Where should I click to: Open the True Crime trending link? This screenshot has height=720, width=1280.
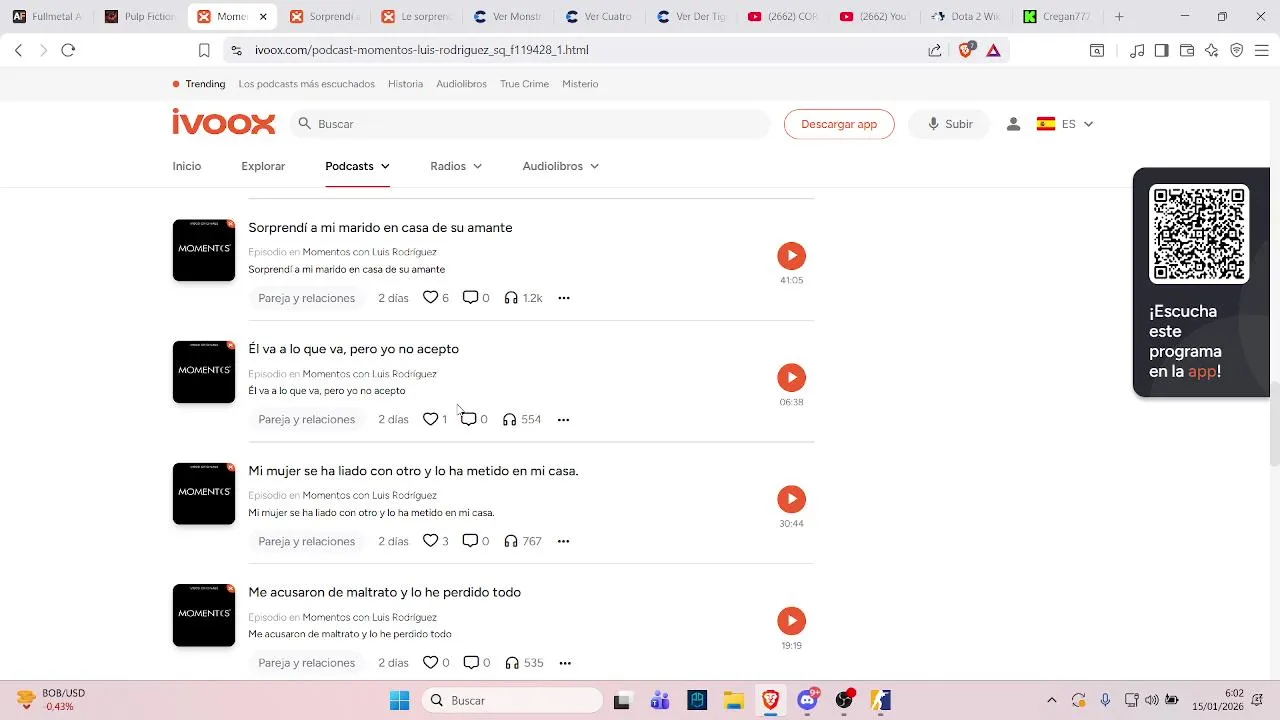(524, 84)
